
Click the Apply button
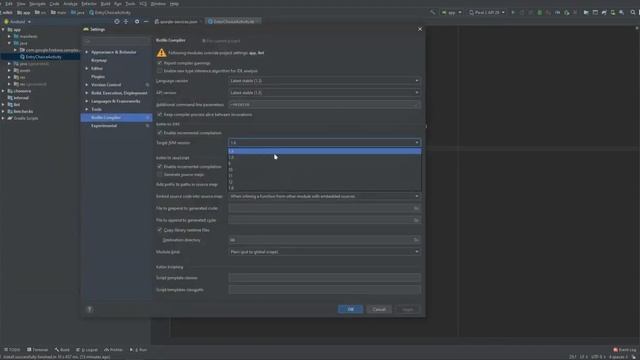(408, 309)
